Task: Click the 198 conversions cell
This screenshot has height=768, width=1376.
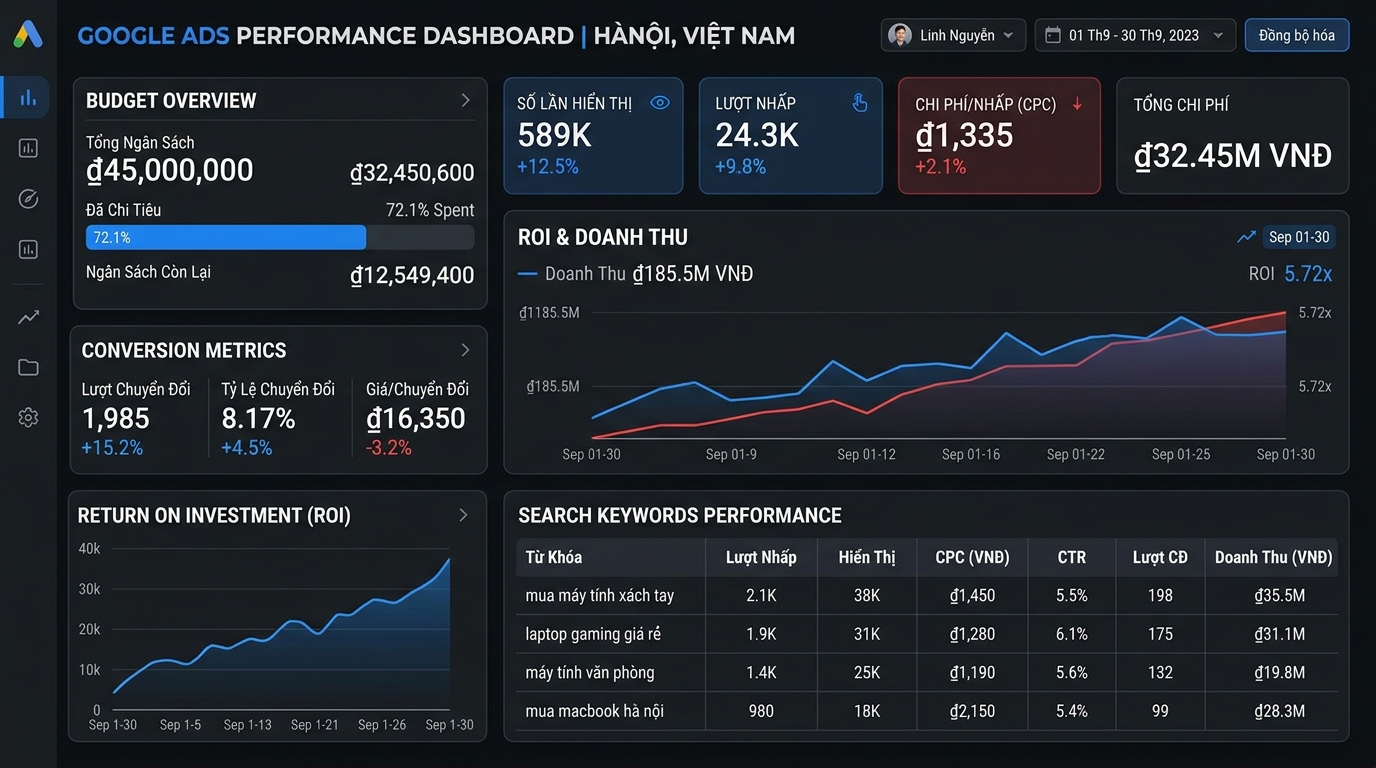Action: pyautogui.click(x=1160, y=595)
